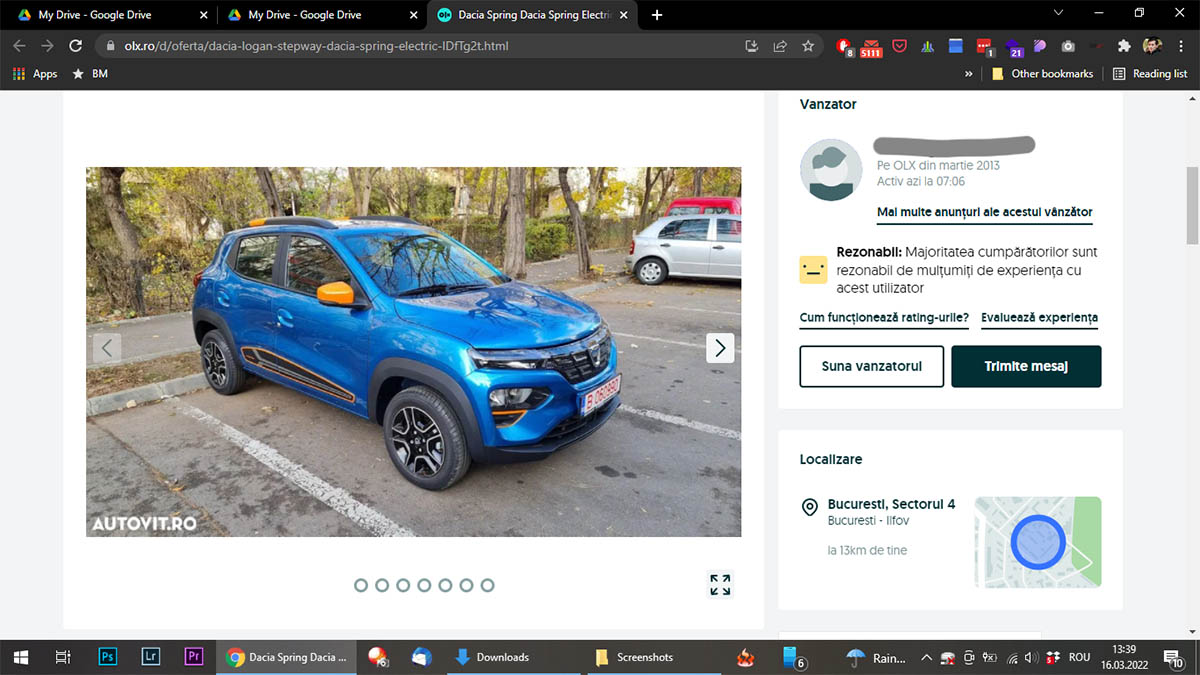
Task: Show hidden system tray icons
Action: tap(926, 657)
